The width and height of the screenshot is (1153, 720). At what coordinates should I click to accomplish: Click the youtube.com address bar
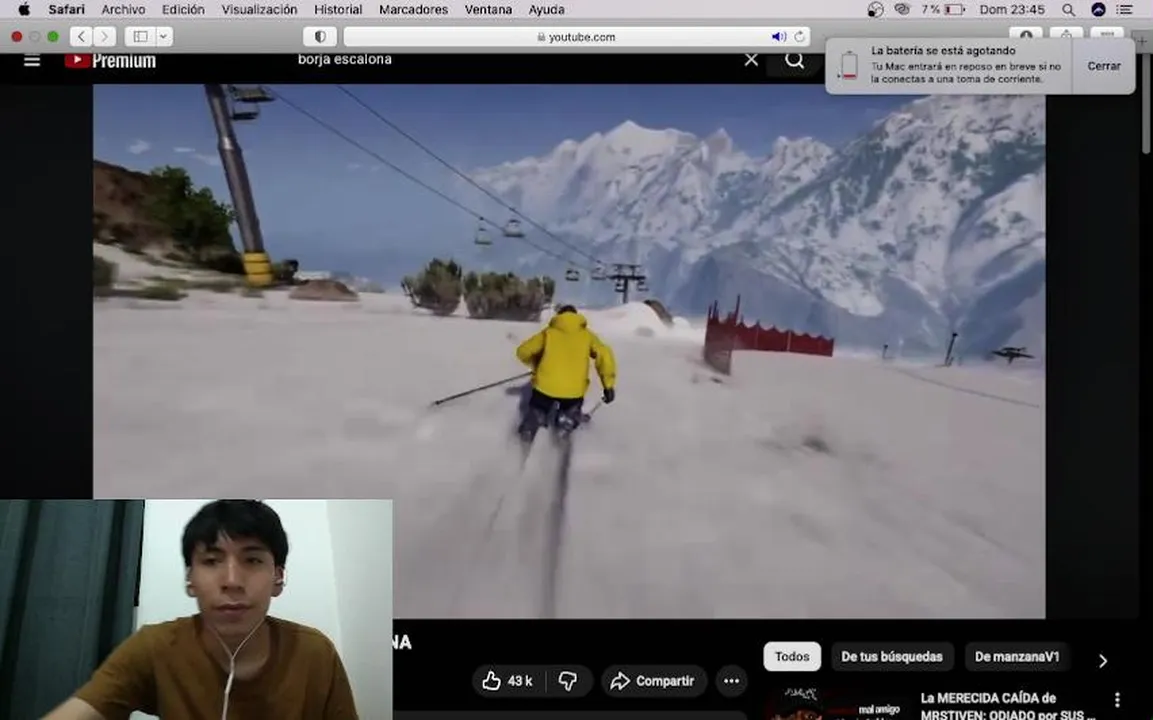tap(576, 36)
